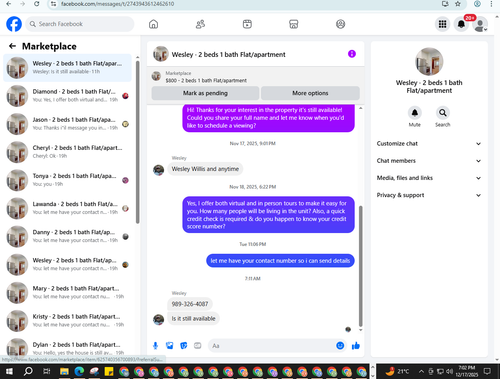Attach a file using the photo icon
This screenshot has height=379, width=500.
(x=169, y=346)
